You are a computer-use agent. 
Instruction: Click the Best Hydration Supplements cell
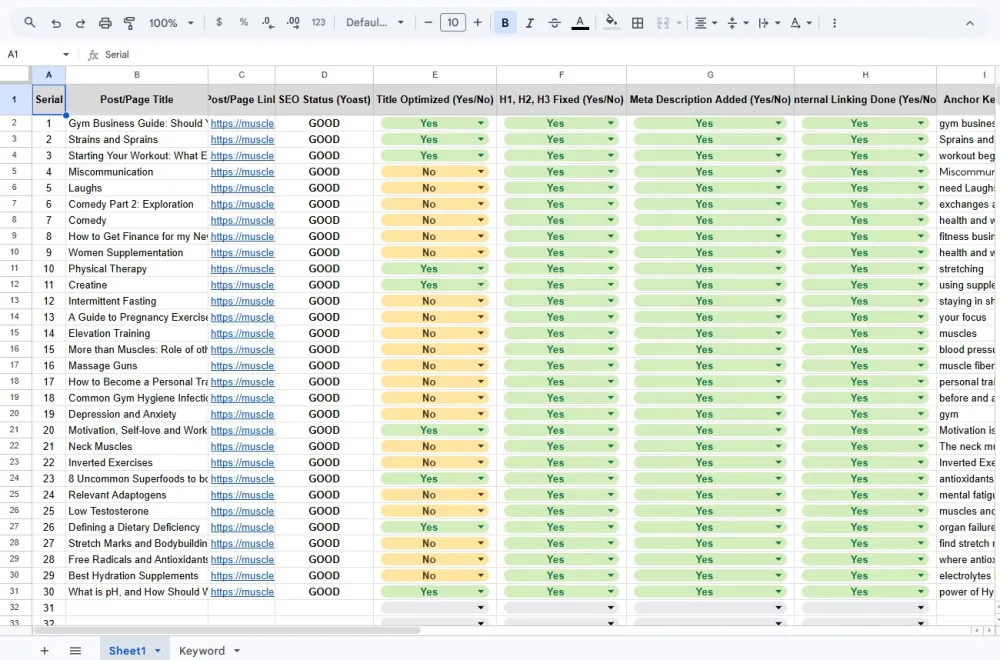click(x=136, y=575)
